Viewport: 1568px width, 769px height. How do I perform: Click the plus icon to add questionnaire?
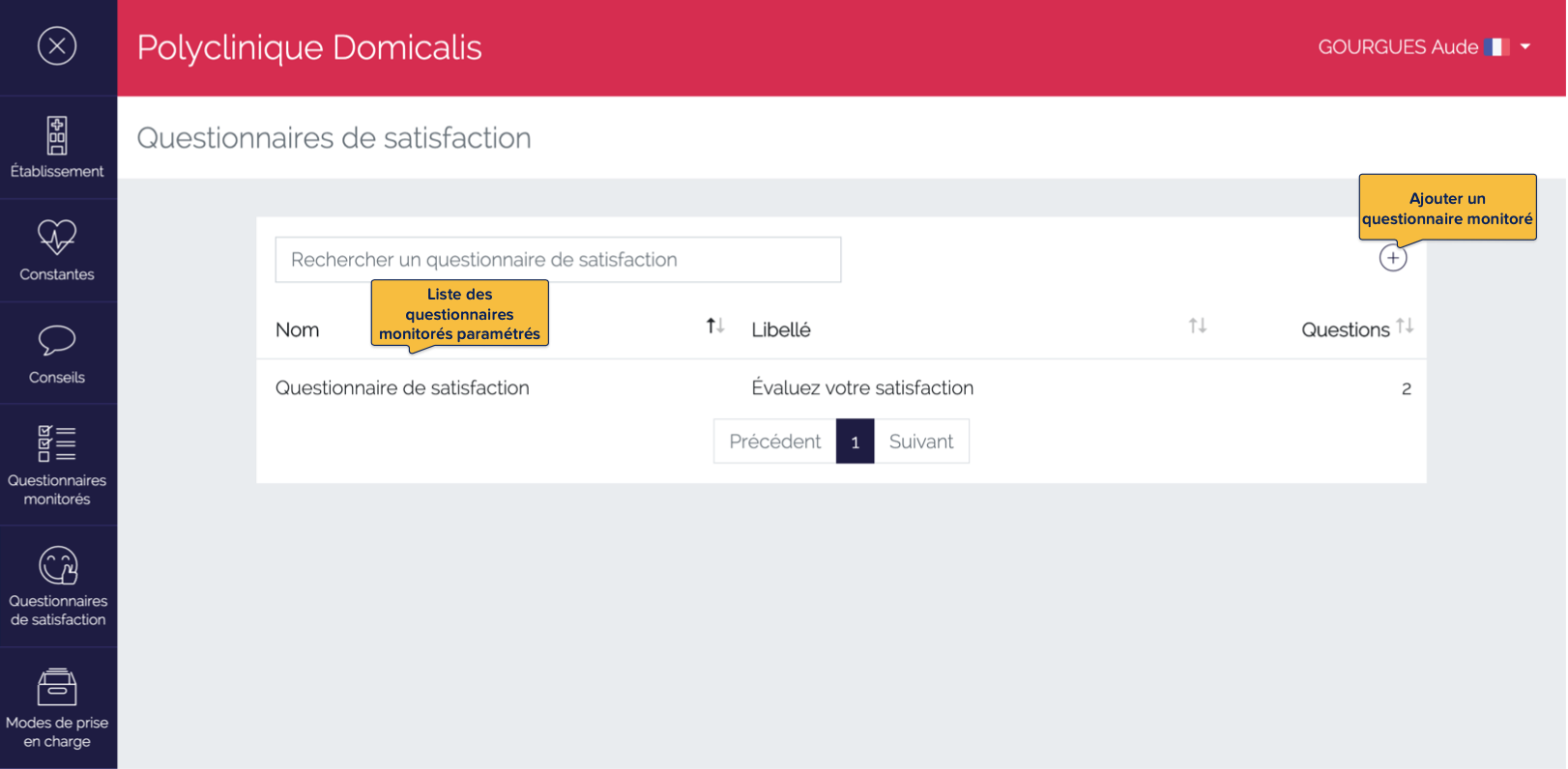click(1392, 258)
